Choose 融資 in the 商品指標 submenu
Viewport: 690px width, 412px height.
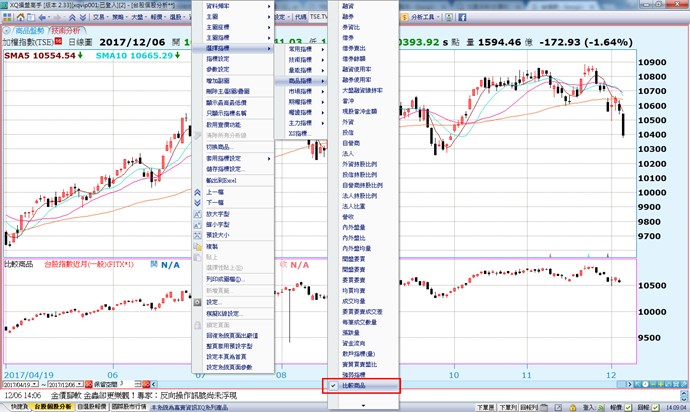click(x=348, y=5)
